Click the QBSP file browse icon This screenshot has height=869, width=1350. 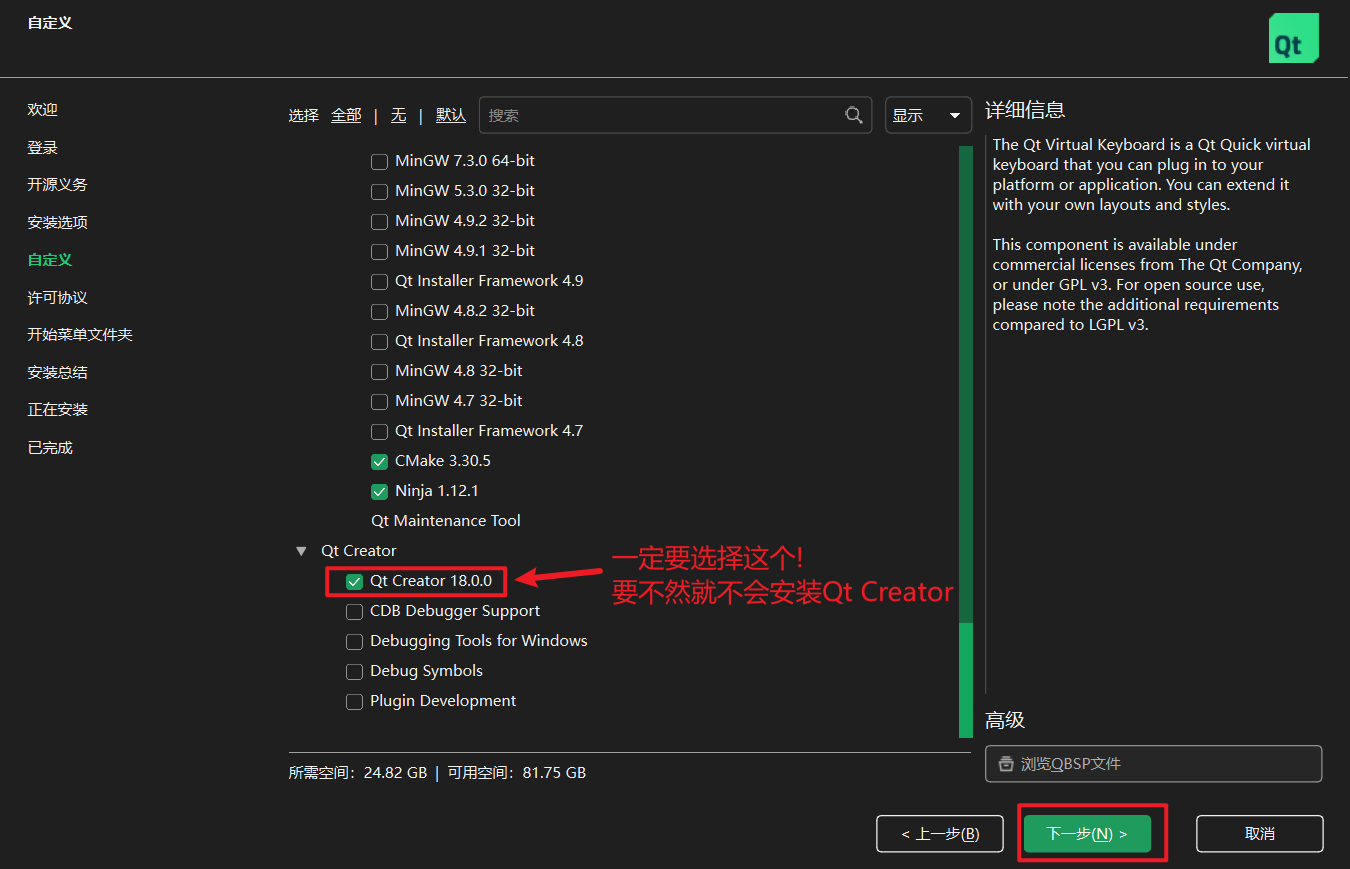click(x=1006, y=764)
